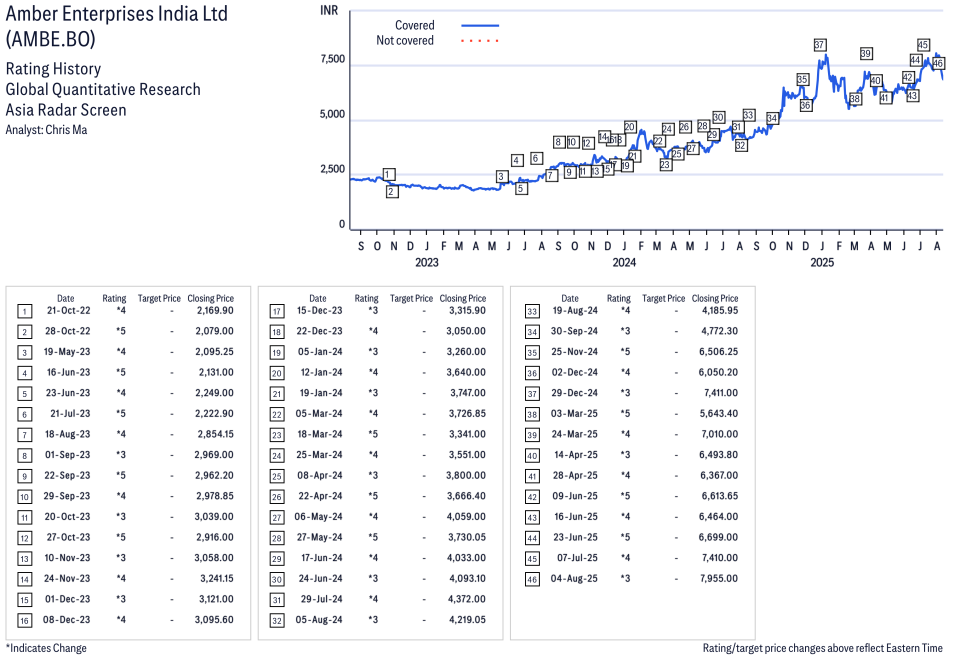Screen dimensions: 954x655
Task: Click the Asia Radar Screen heading
Action: [66, 110]
